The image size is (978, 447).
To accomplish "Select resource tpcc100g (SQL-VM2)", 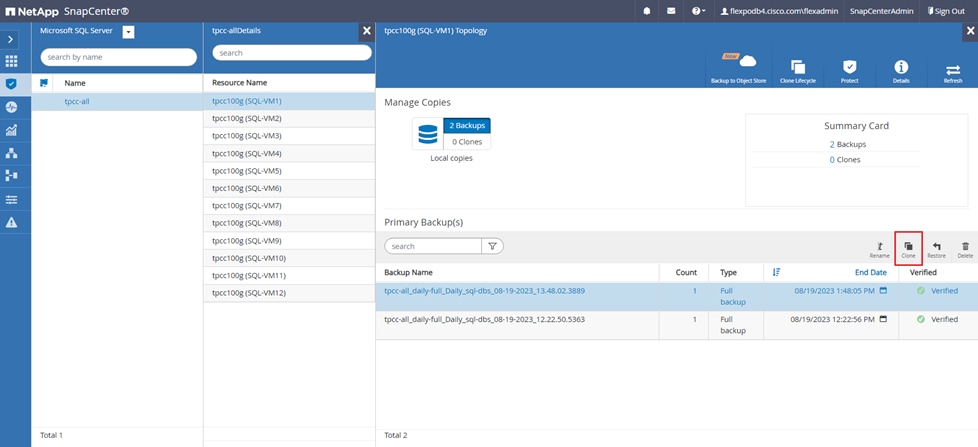I will [x=289, y=118].
